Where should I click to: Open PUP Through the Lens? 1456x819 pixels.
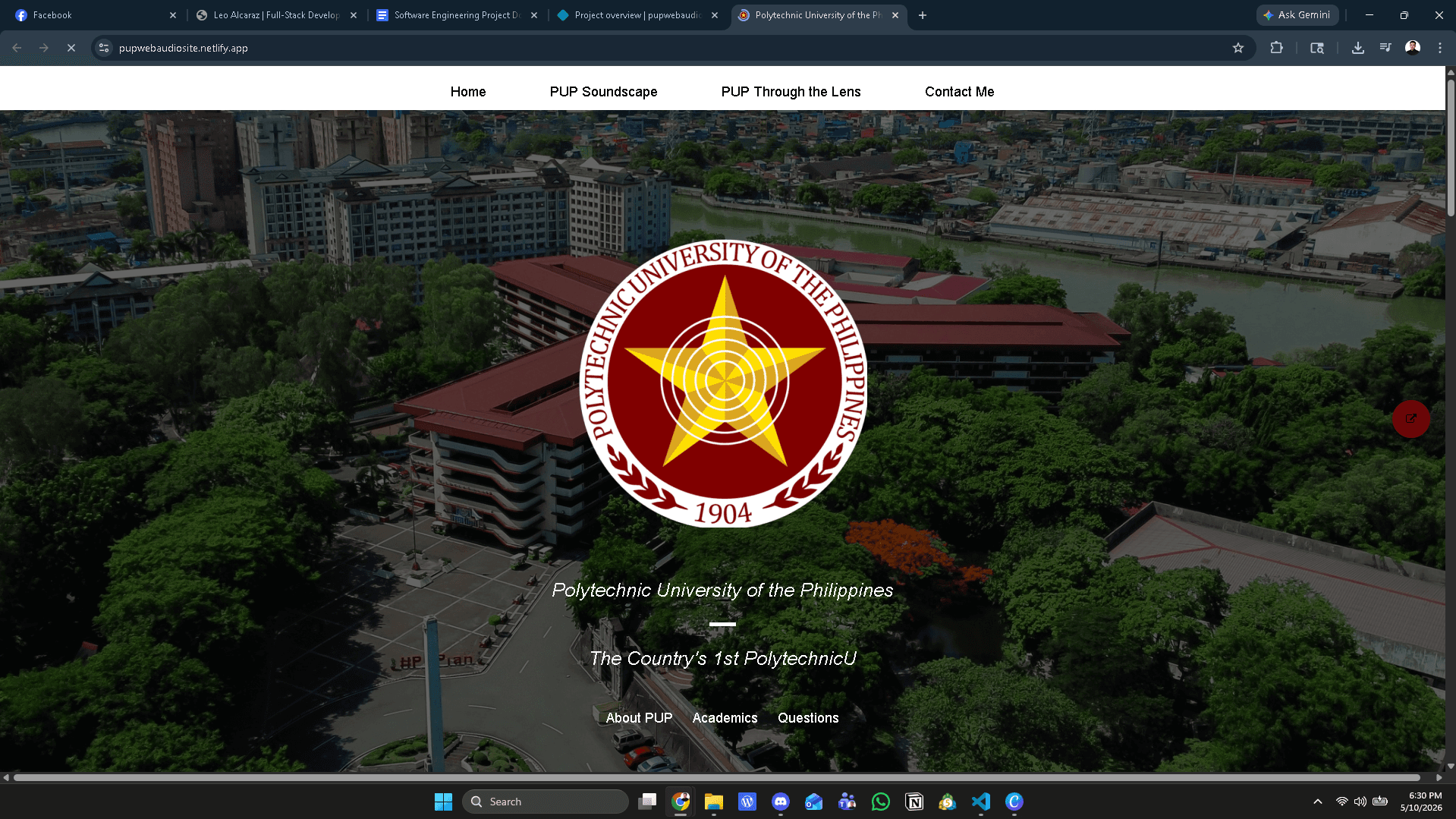pyautogui.click(x=791, y=92)
